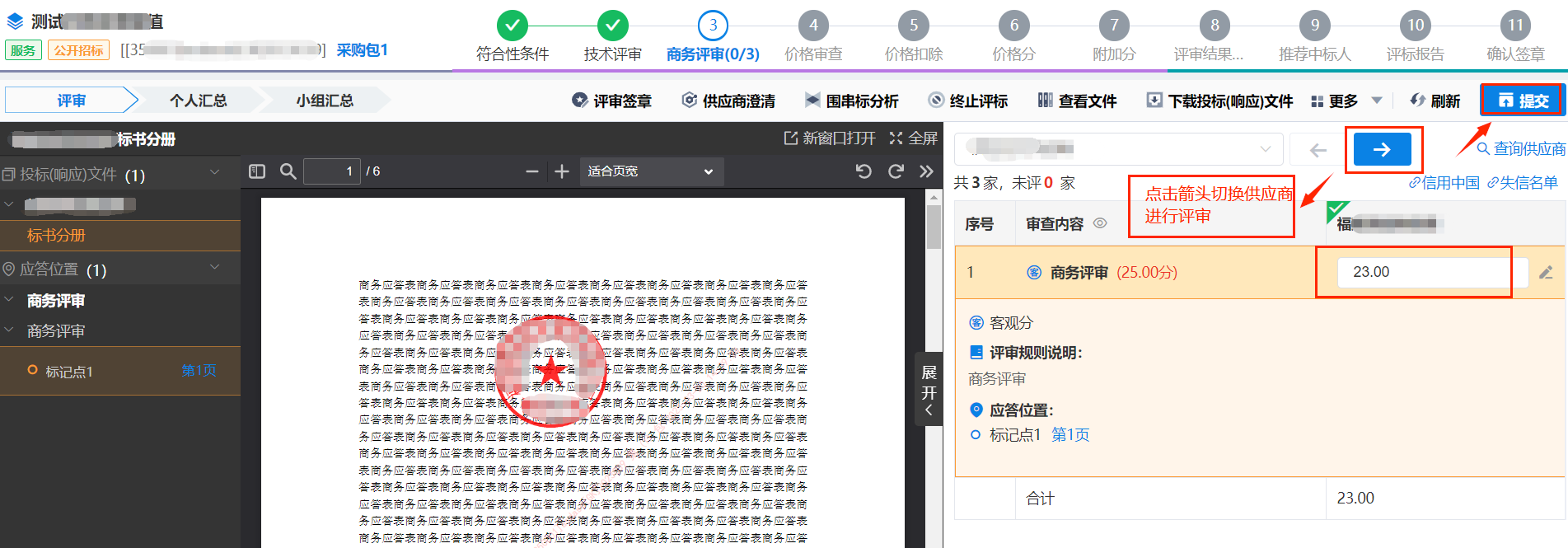Select step 4 价格审查
The height and width of the screenshot is (548, 1568).
coord(813,37)
